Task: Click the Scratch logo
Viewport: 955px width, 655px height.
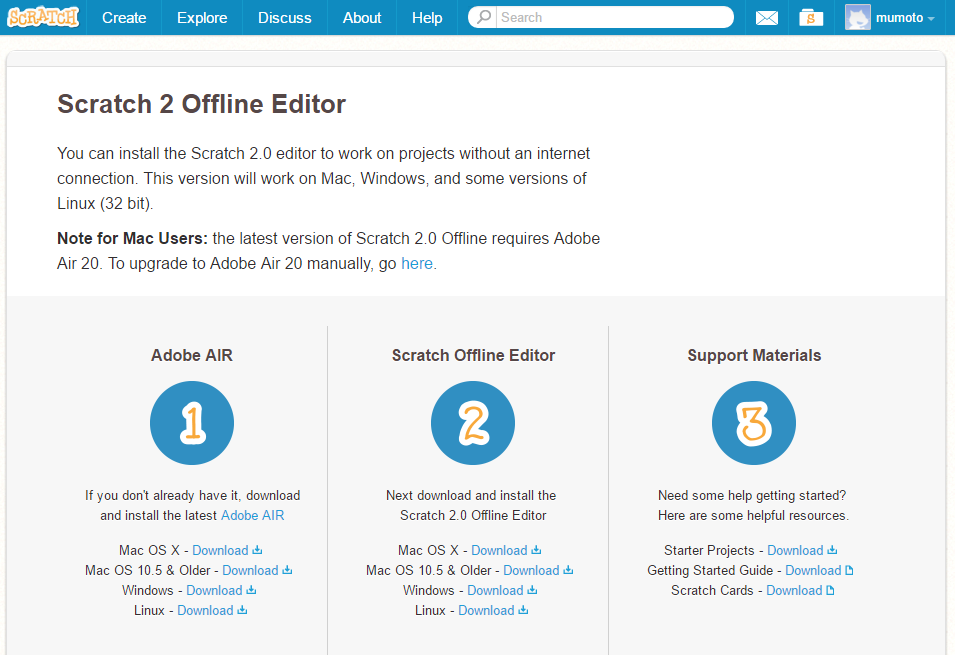Action: [x=43, y=18]
